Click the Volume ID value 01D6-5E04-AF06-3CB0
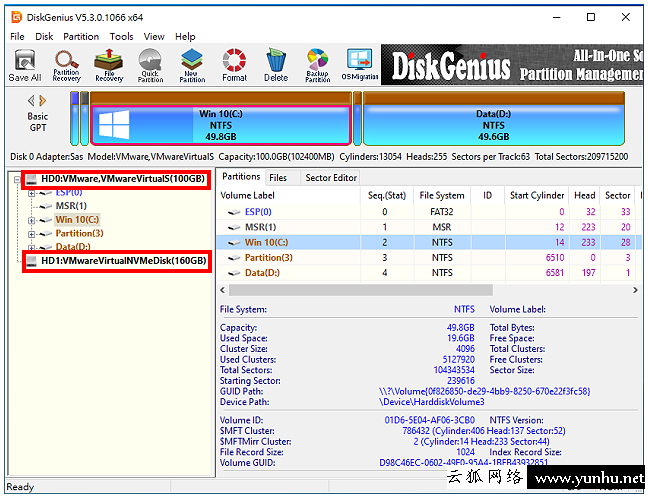Screen dimensions: 648x500 pos(429,420)
